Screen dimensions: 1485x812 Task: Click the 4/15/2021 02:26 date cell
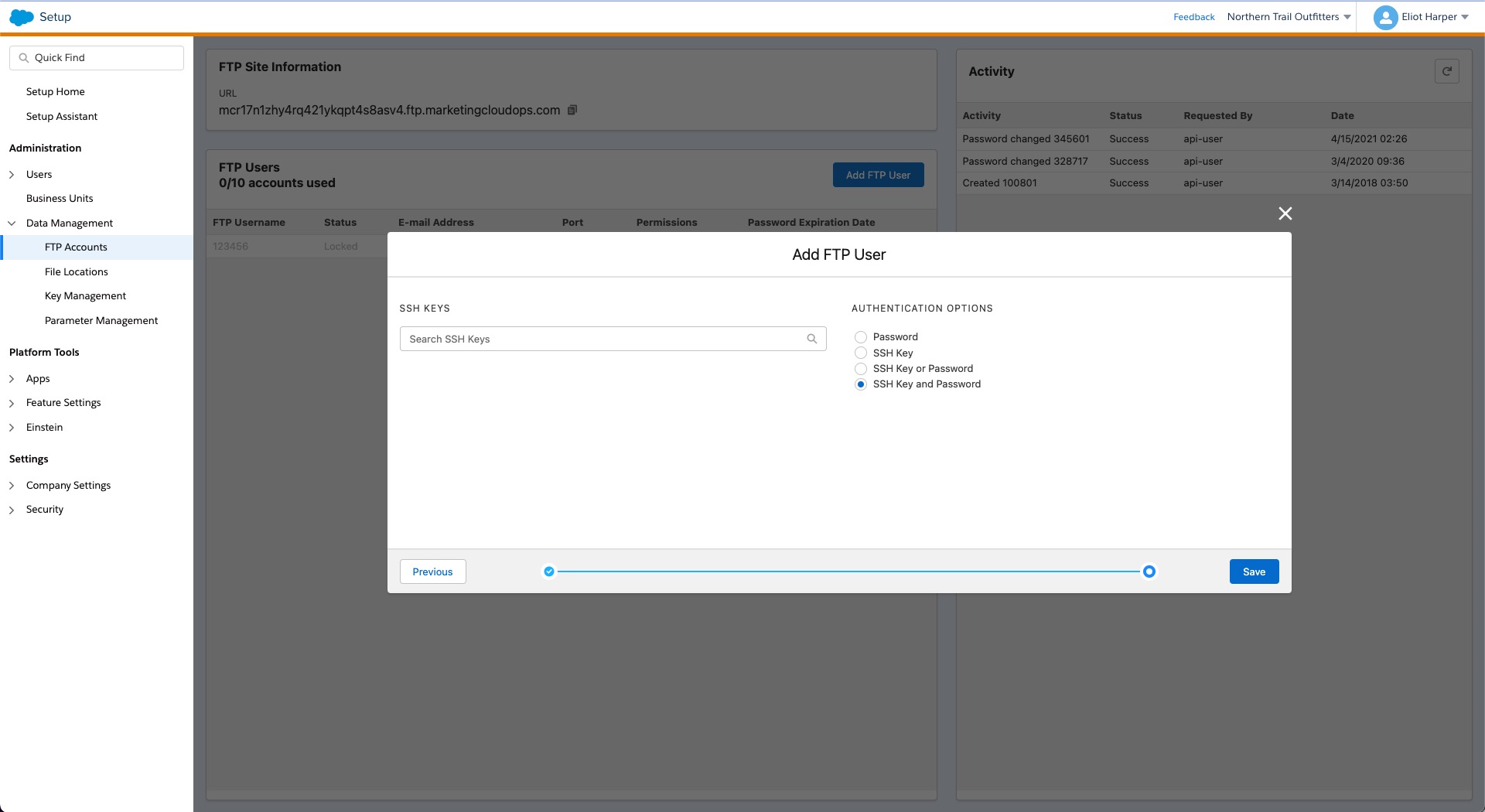click(1369, 139)
